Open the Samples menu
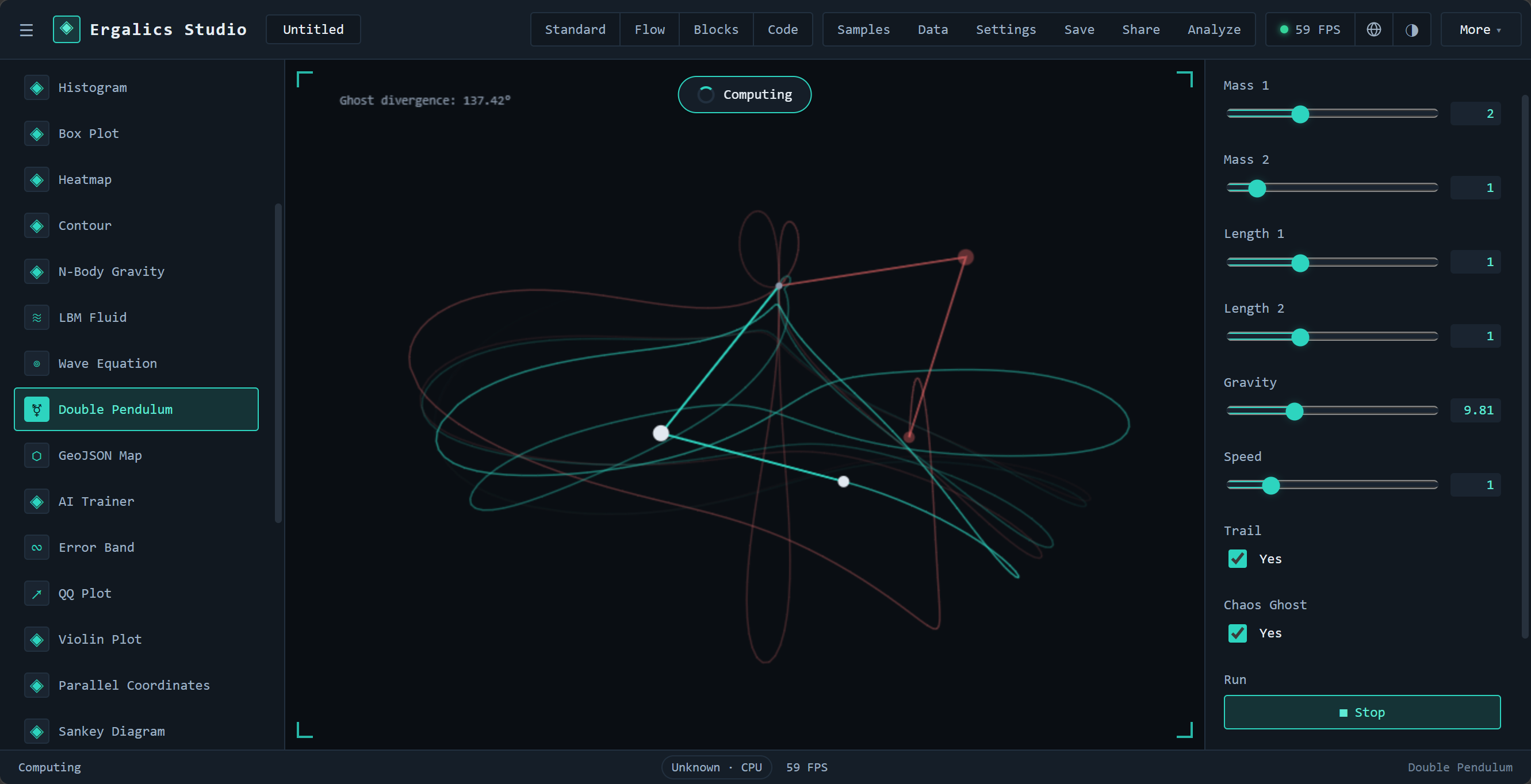The image size is (1531, 784). point(863,30)
